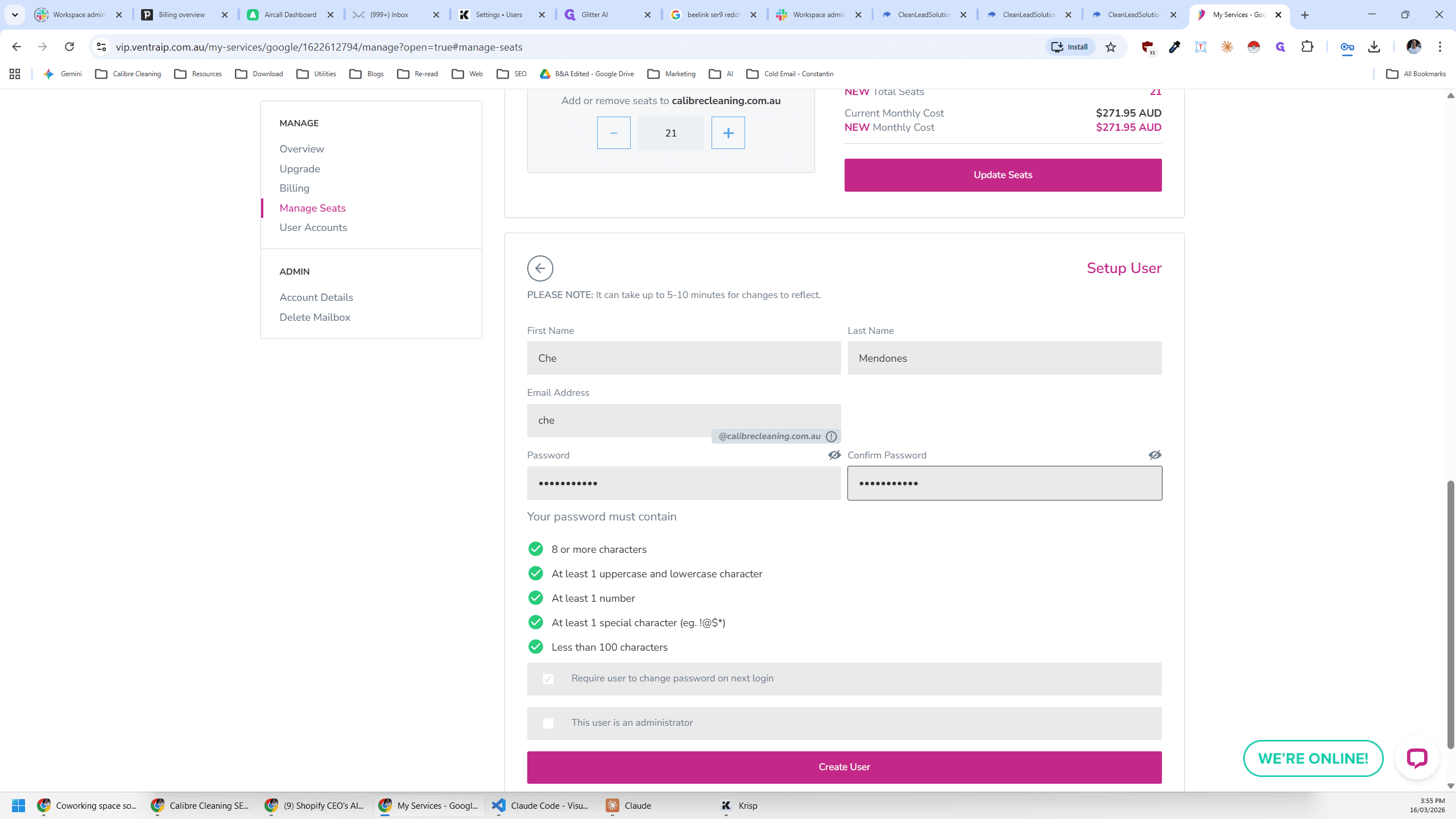
Task: Open Claude app in taskbar
Action: [629, 805]
